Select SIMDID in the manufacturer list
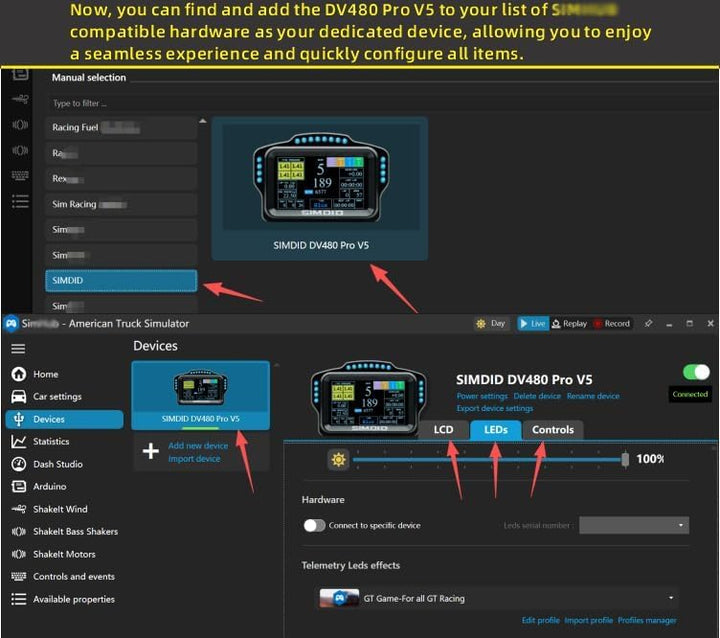720x638 pixels. [121, 280]
